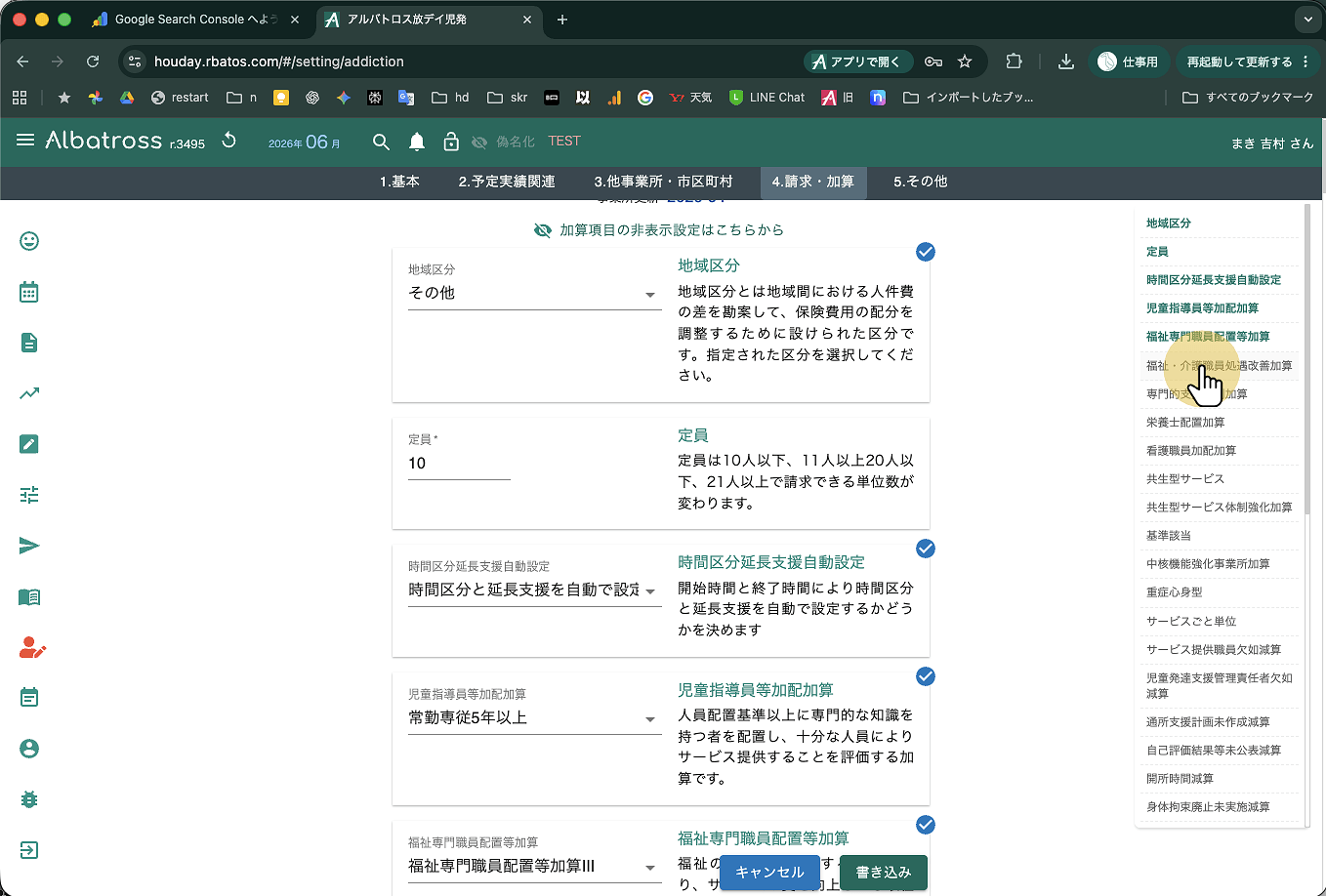This screenshot has height=896, width=1326.
Task: Open the calendar icon in left sidebar
Action: tap(29, 292)
